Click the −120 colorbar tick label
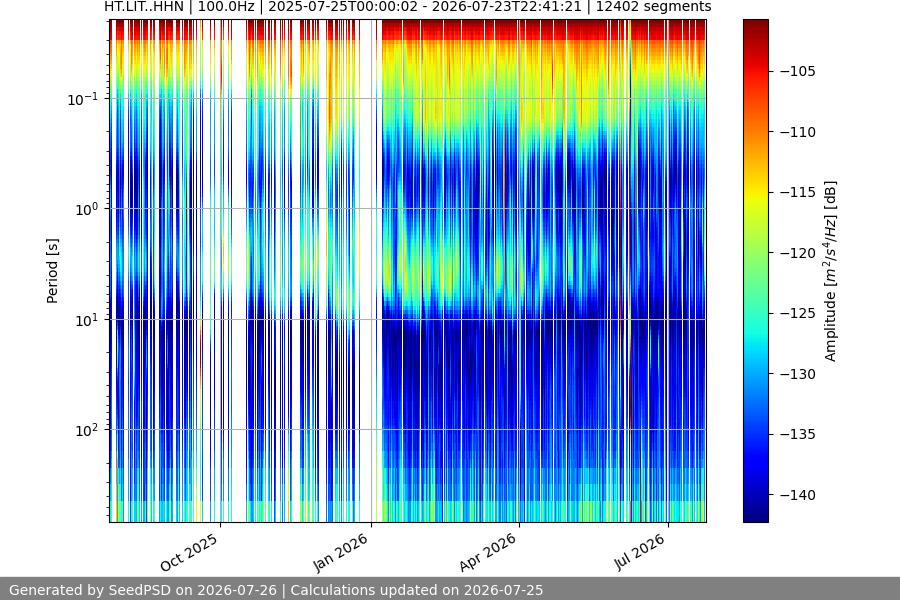The height and width of the screenshot is (600, 900). point(798,253)
